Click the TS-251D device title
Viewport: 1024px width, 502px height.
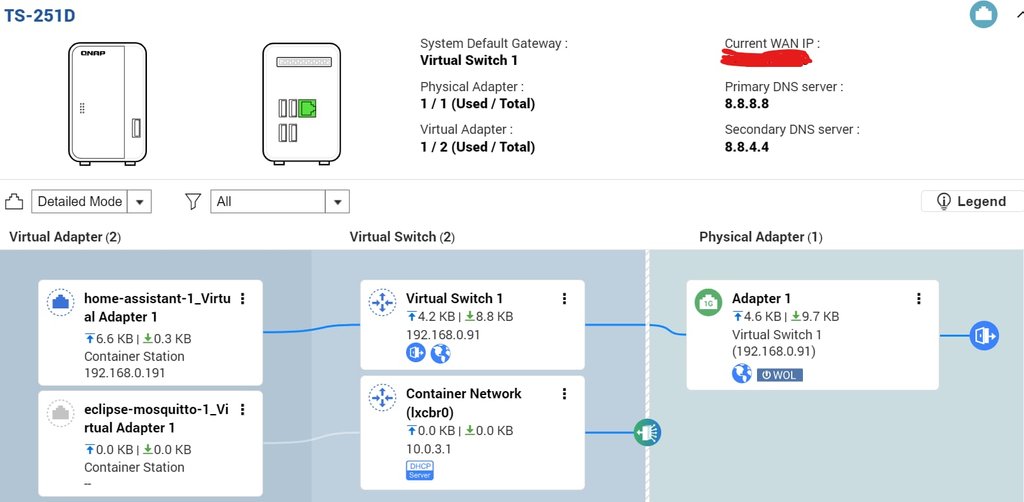pyautogui.click(x=39, y=16)
